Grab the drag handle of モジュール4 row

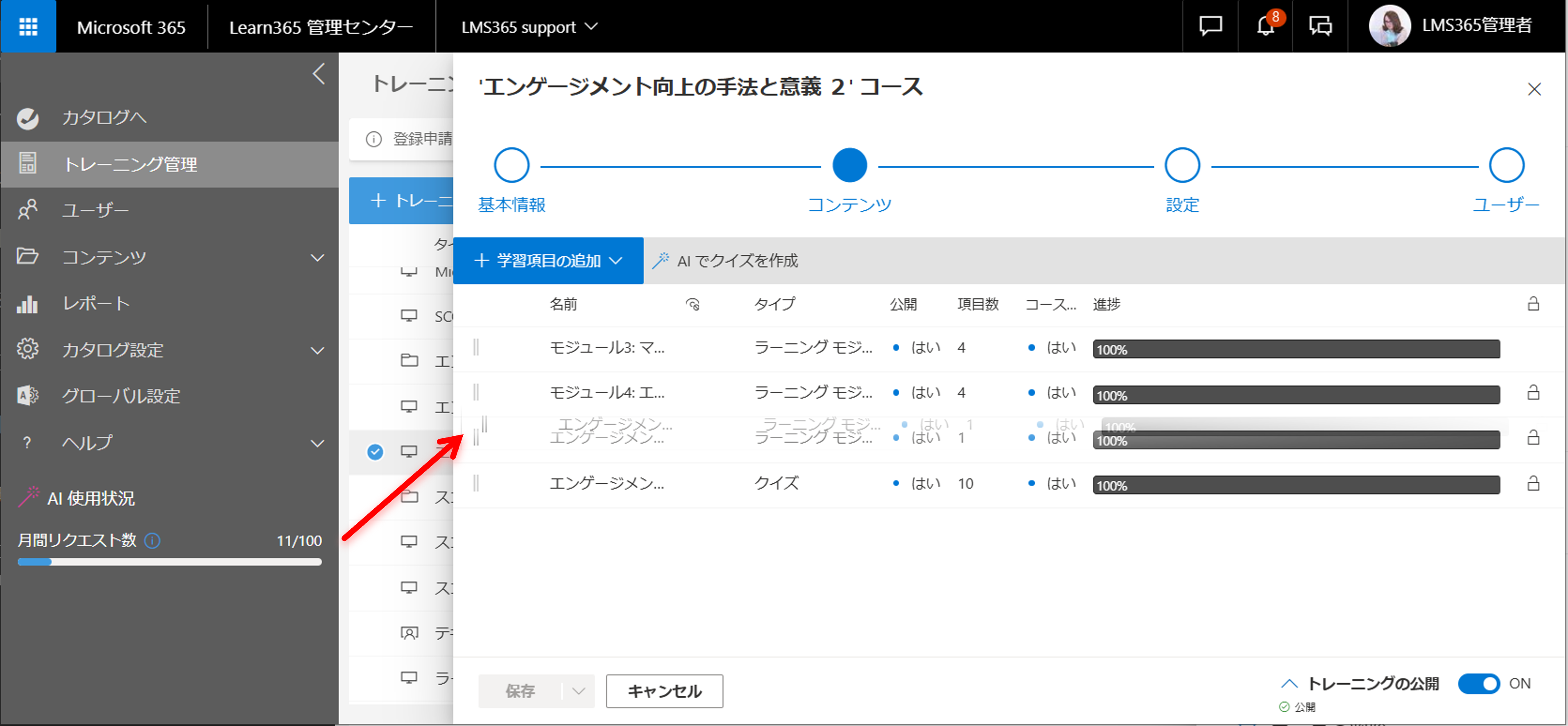point(476,392)
